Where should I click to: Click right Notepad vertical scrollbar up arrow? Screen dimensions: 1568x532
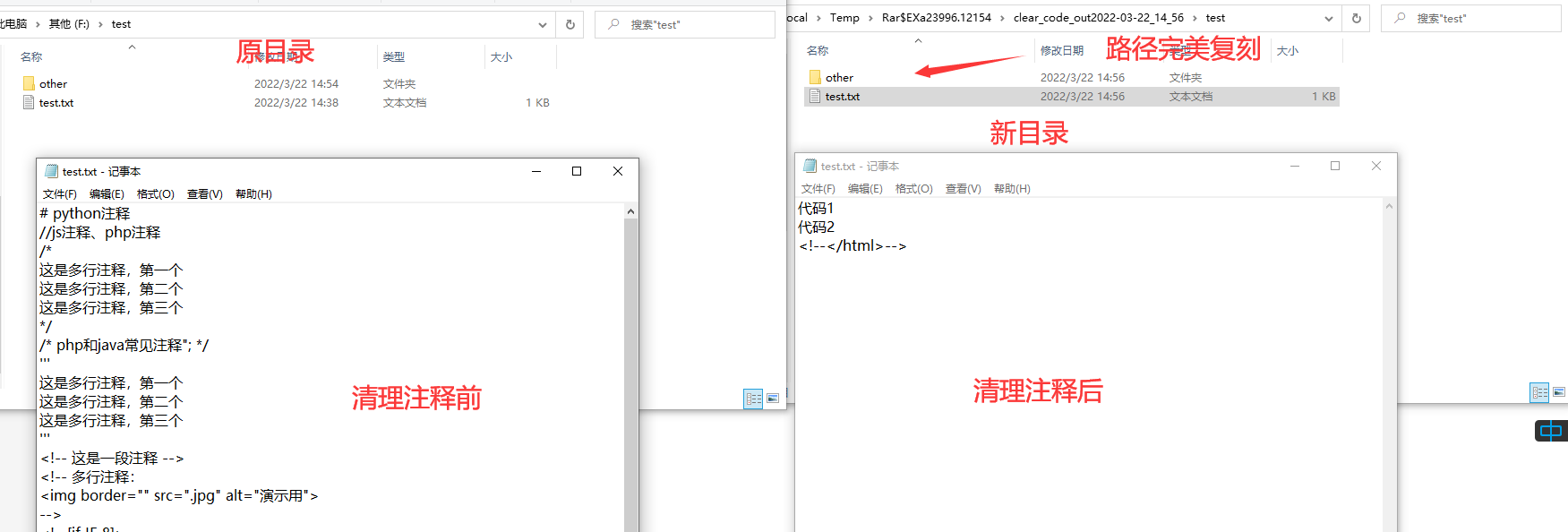coord(1390,206)
